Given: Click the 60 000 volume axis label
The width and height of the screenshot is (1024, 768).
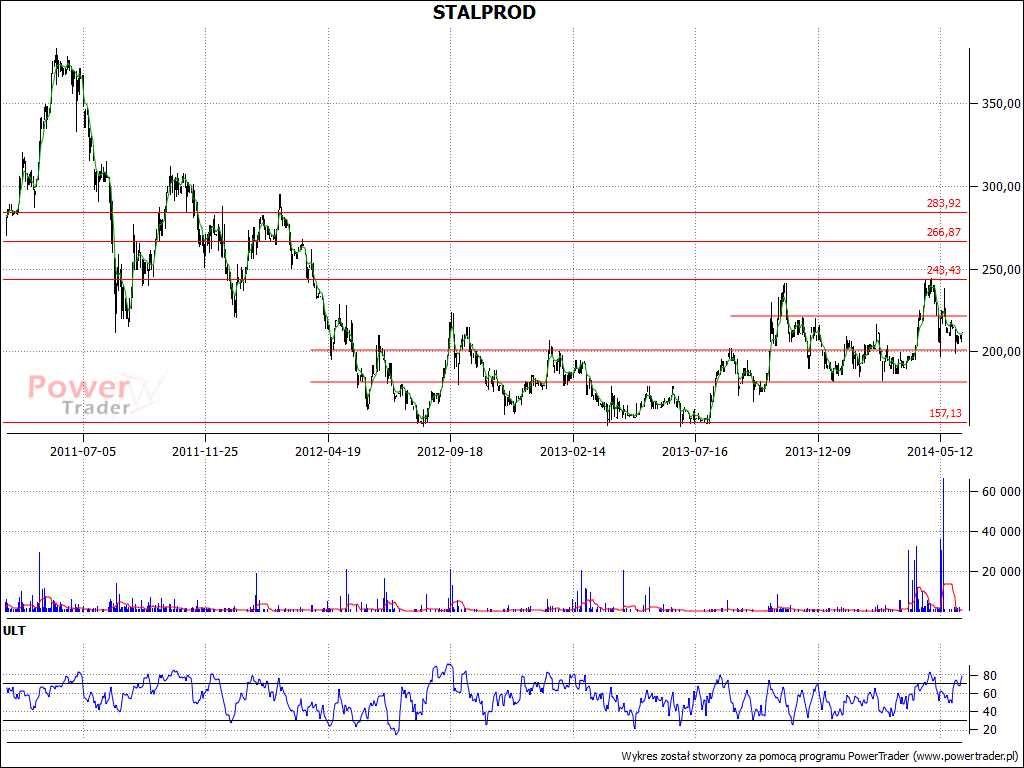Looking at the screenshot, I should pos(1001,492).
